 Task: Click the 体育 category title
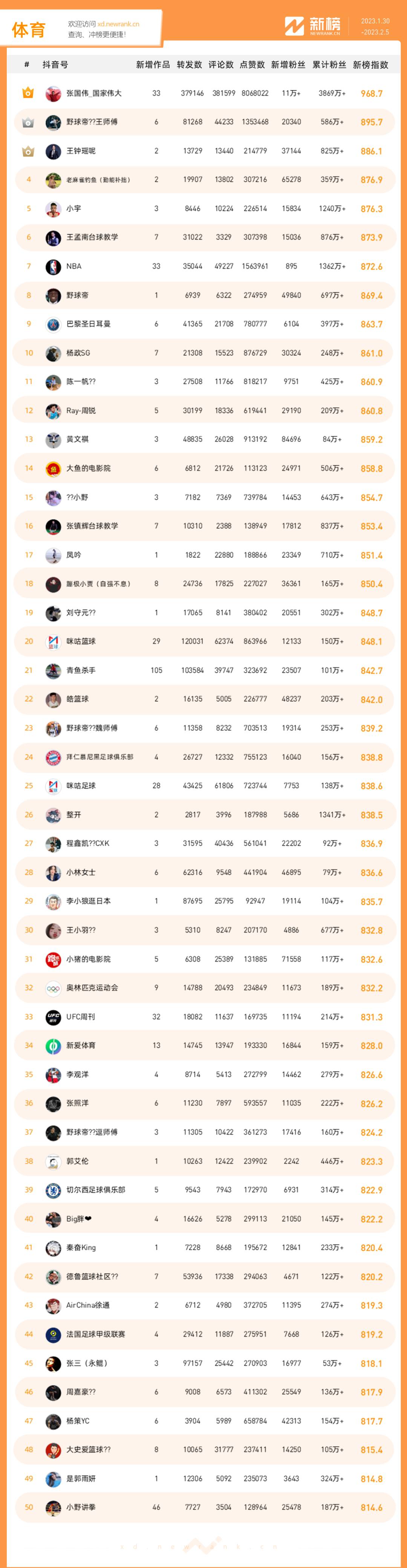point(29,30)
